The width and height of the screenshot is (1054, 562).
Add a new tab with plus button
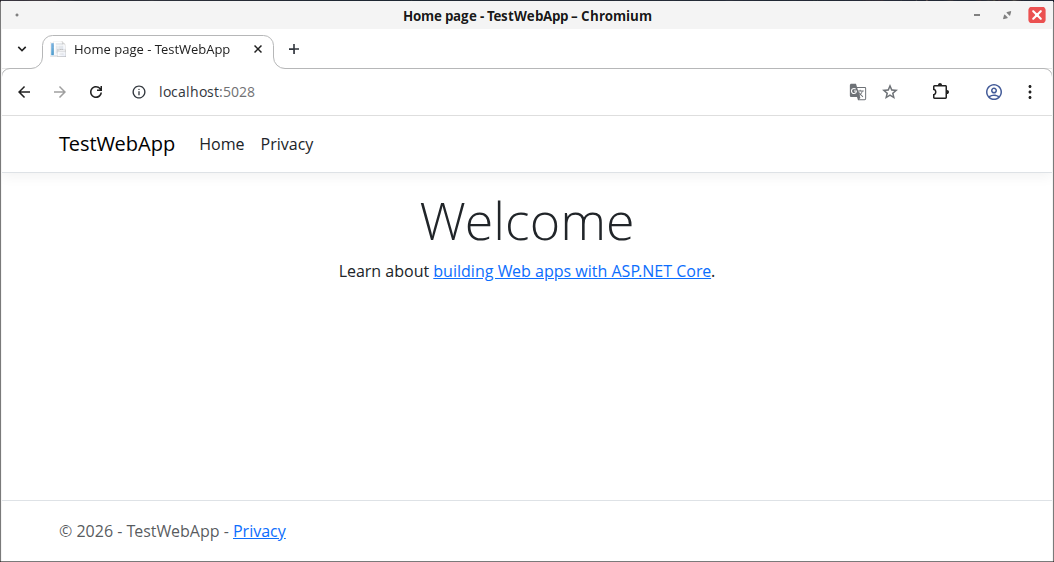(x=294, y=49)
